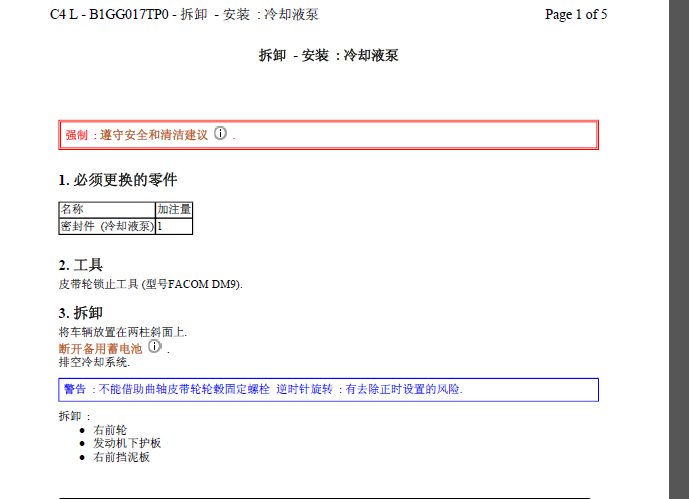Click the heading '1. 必须更换的零件'

118,180
